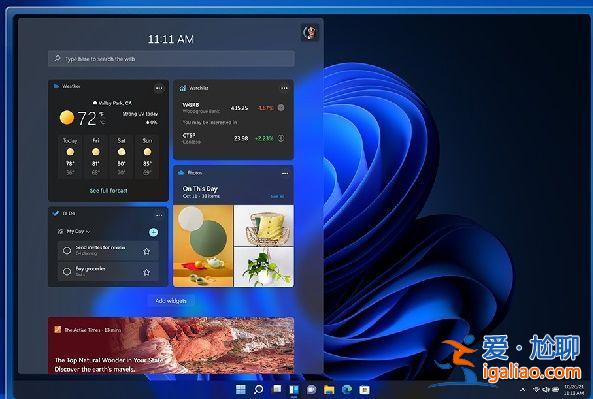Complete the Buy groceries task circle
Viewport: 593px width, 399px height.
pyautogui.click(x=67, y=272)
